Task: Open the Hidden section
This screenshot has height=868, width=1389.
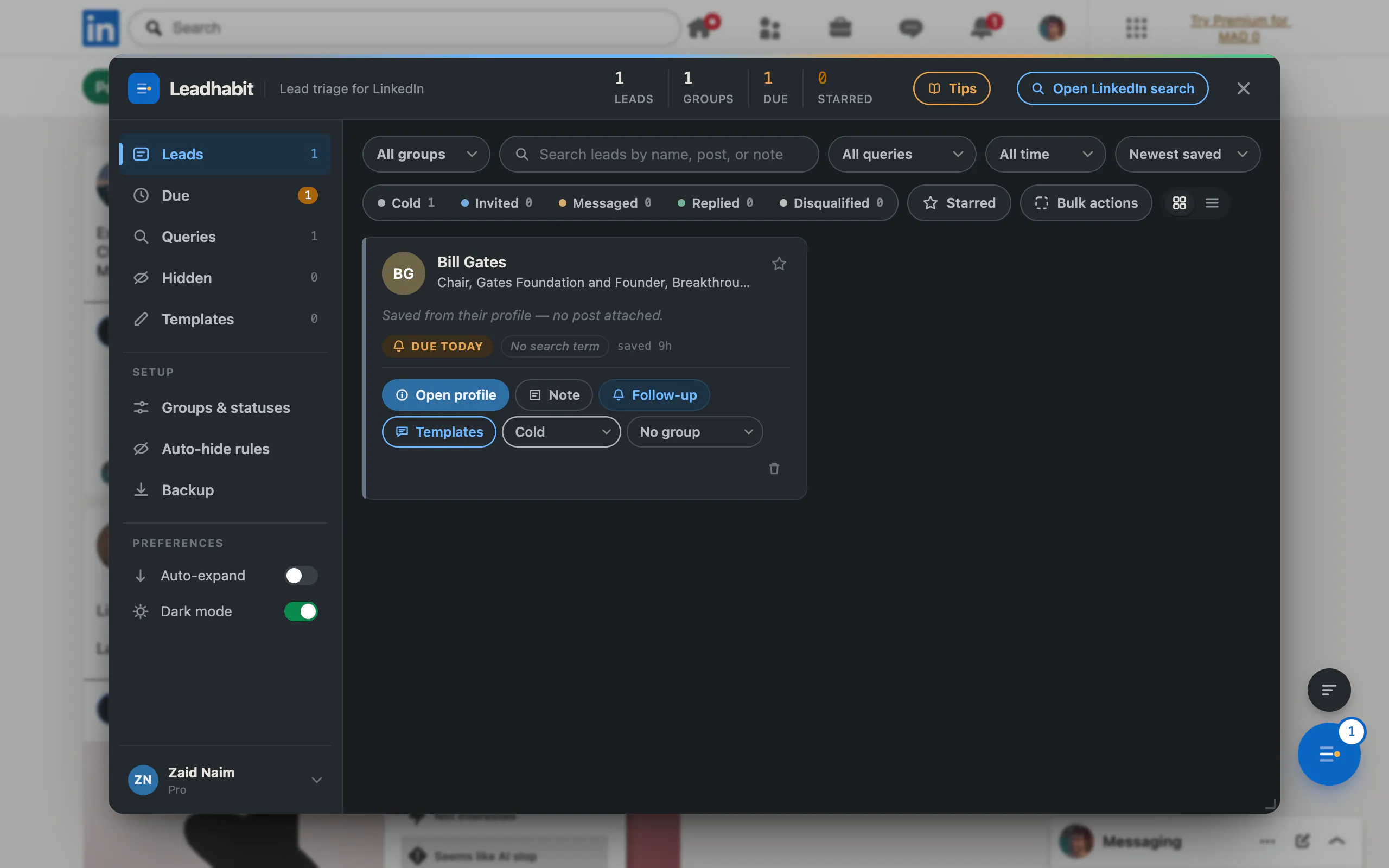Action: (x=225, y=278)
